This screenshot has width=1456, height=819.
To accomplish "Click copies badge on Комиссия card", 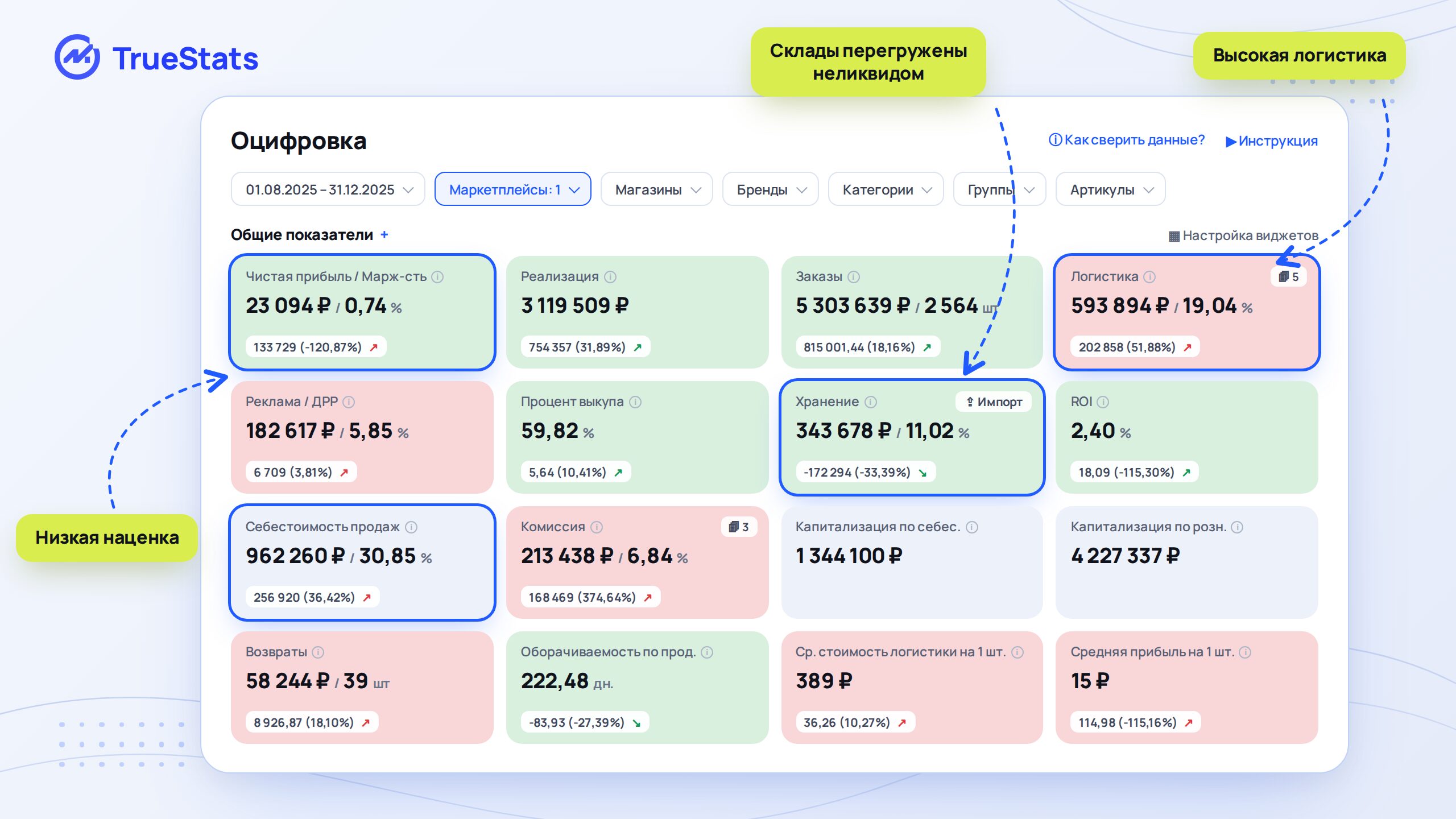I will pyautogui.click(x=739, y=527).
